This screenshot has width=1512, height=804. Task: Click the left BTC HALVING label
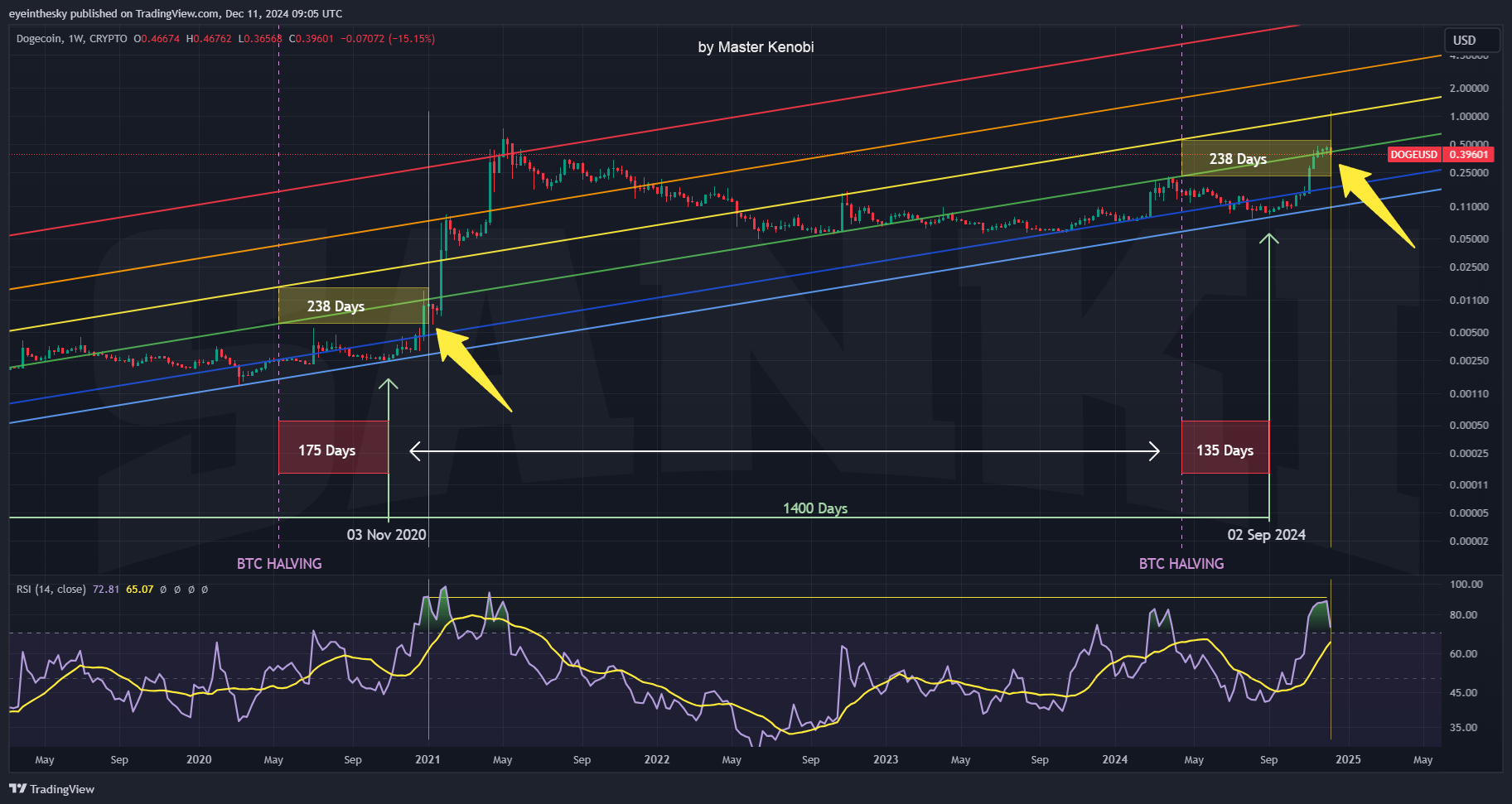pyautogui.click(x=279, y=564)
